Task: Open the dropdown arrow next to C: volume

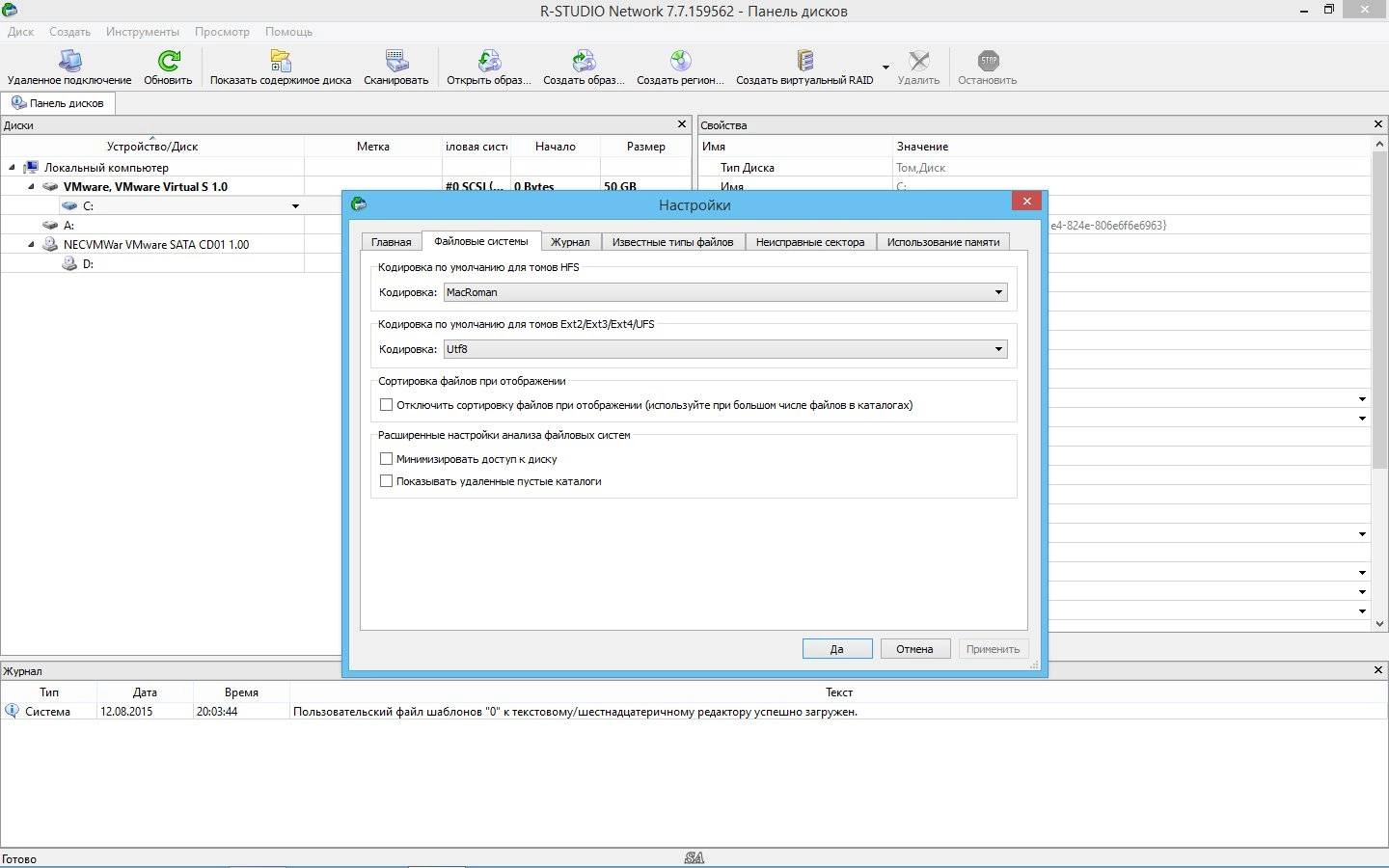Action: point(295,206)
